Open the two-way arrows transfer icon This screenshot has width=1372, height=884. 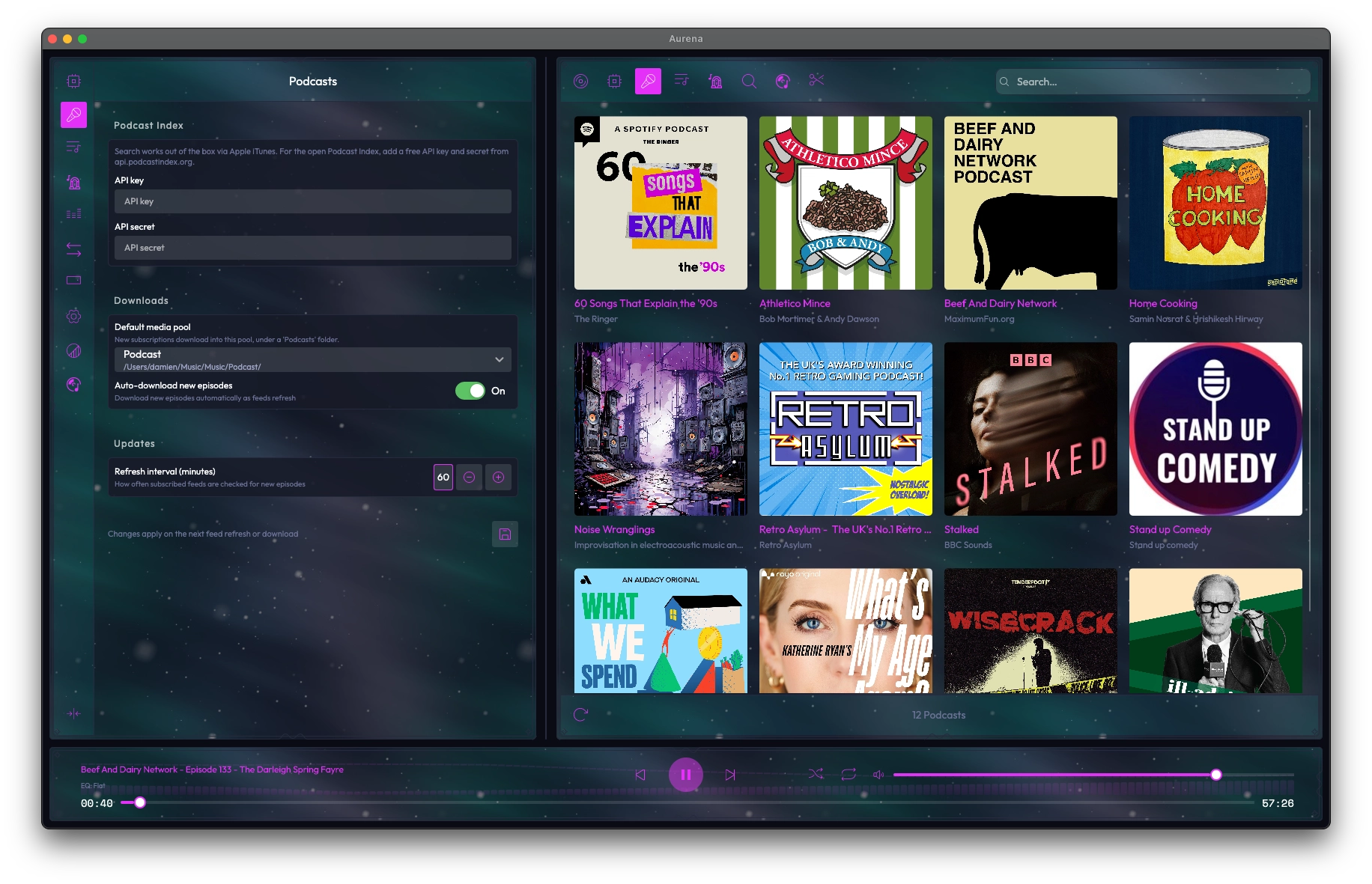click(73, 249)
